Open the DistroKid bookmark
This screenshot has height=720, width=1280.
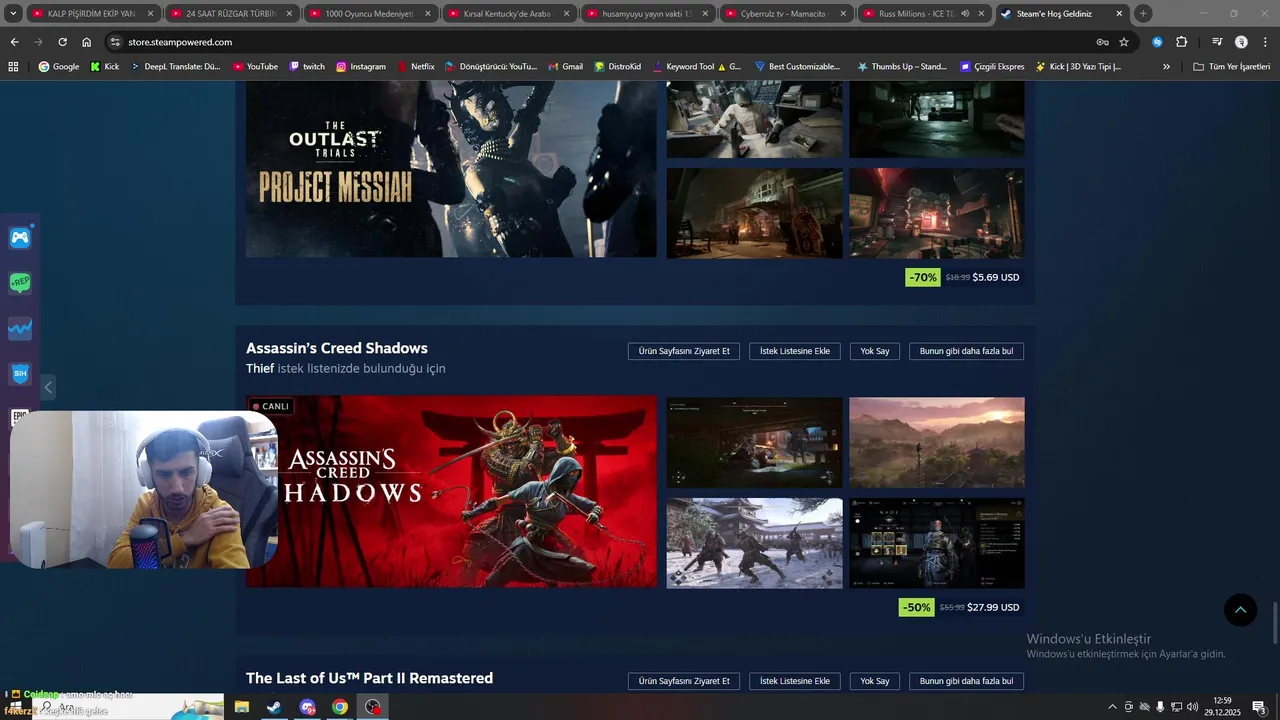tap(617, 66)
